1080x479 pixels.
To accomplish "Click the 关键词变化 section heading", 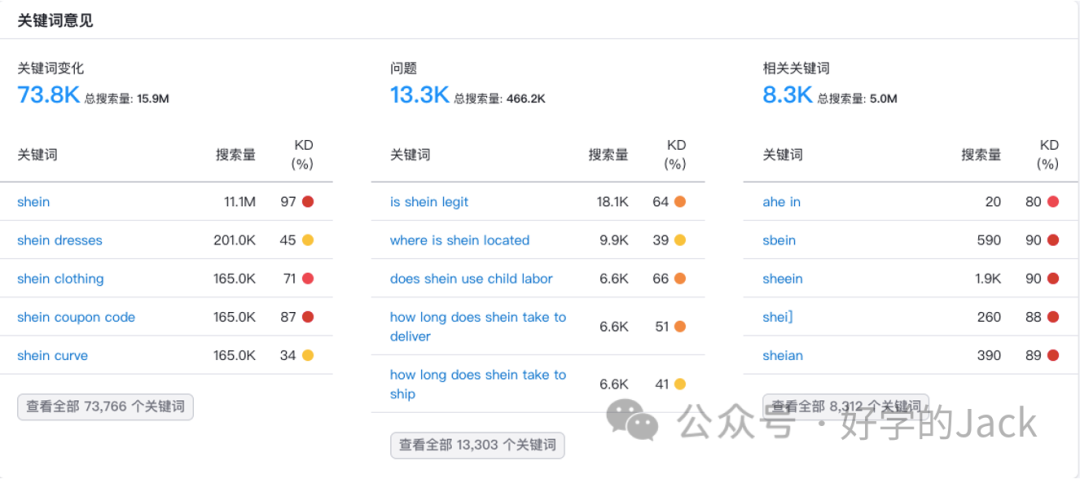I will click(x=50, y=68).
